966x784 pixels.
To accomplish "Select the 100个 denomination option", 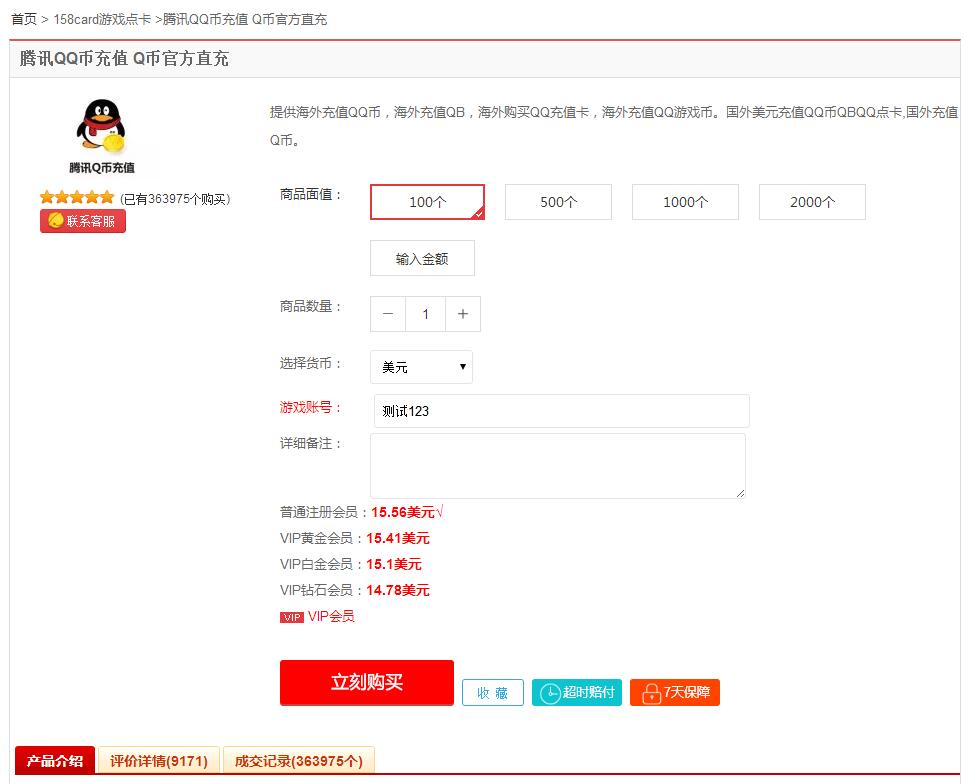I will click(427, 202).
